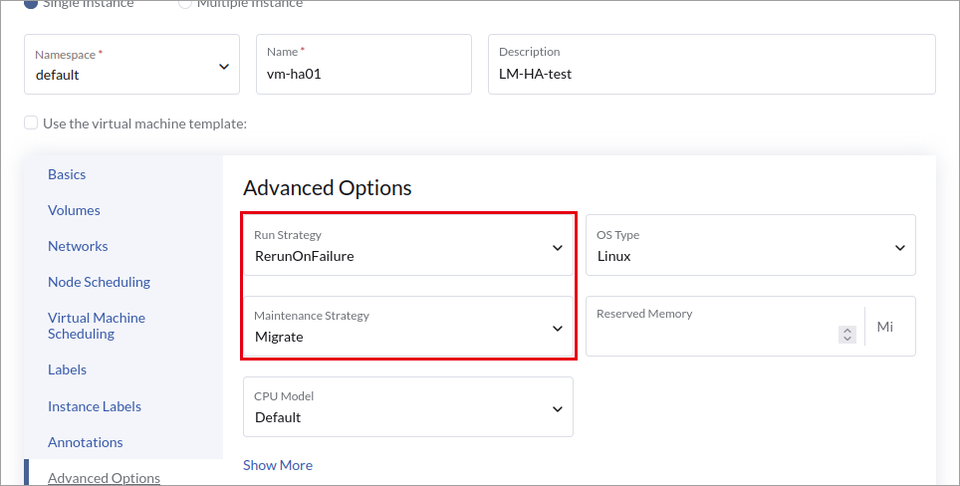Click the Mi unit label

[885, 327]
